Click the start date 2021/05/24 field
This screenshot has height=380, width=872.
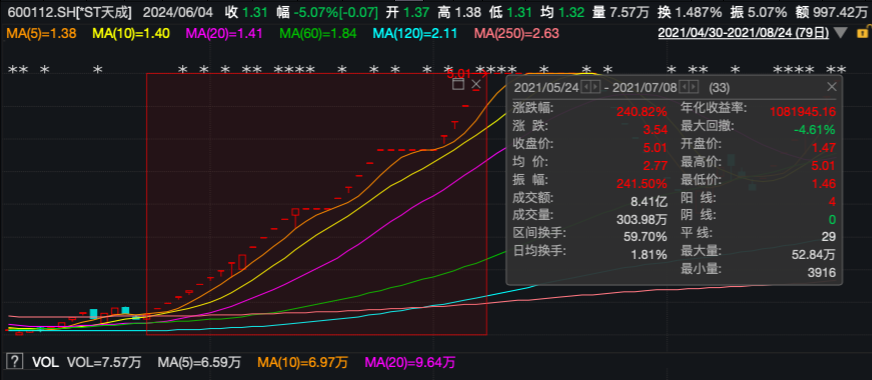[547, 87]
